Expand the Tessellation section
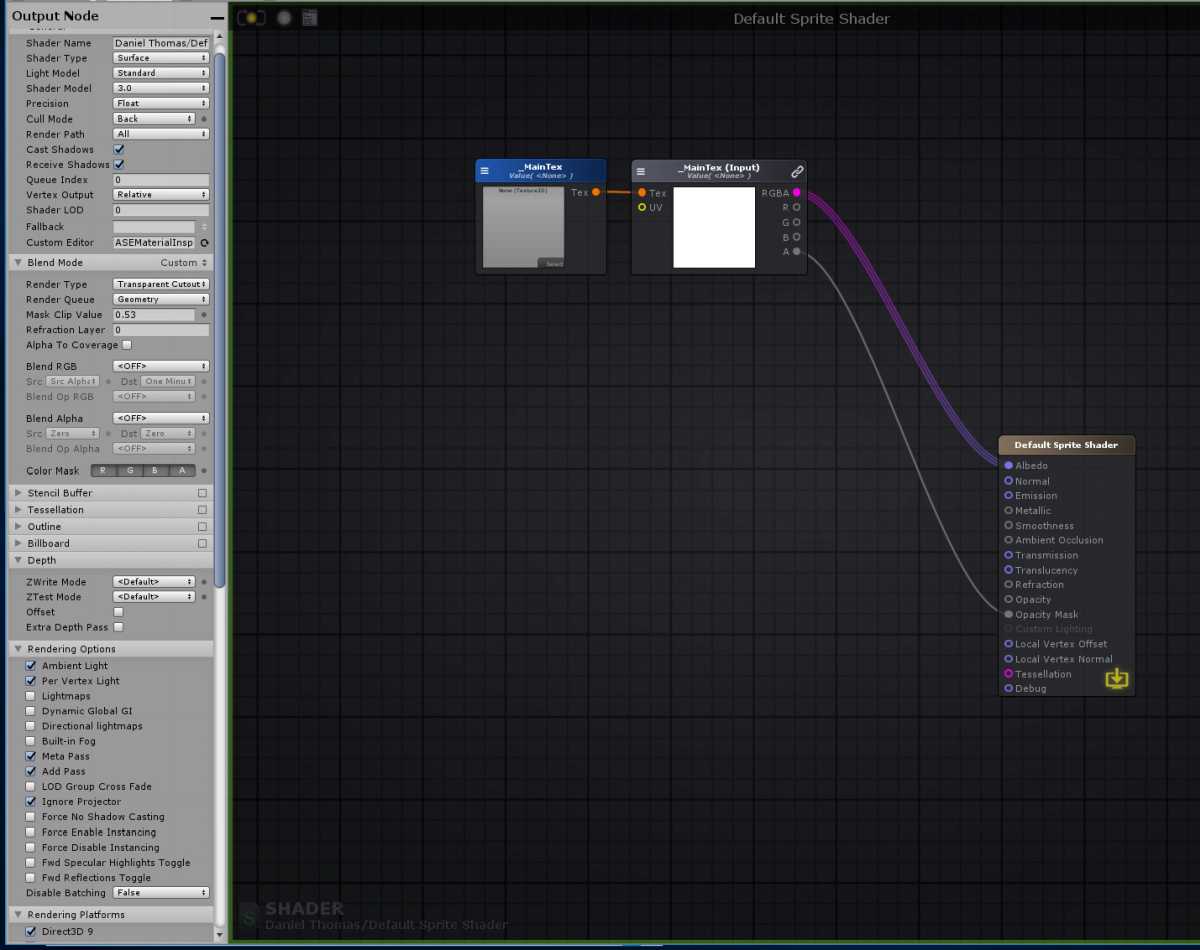 (x=17, y=510)
